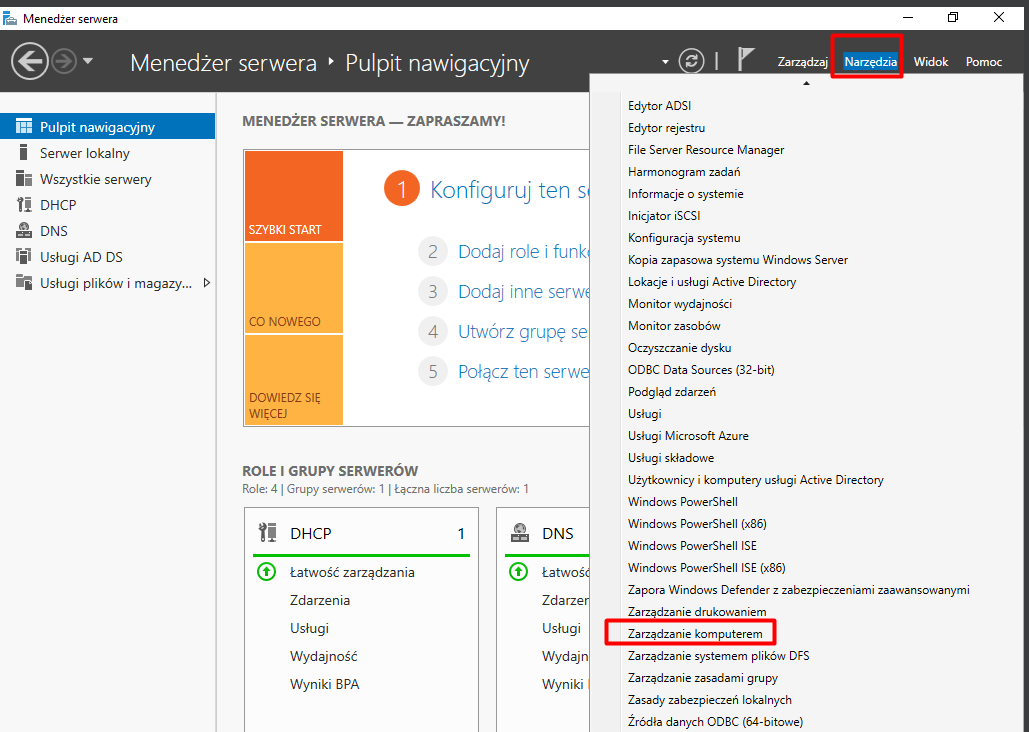Expand Usługi plików i magazynowania arrow
The image size is (1029, 732).
(x=207, y=283)
